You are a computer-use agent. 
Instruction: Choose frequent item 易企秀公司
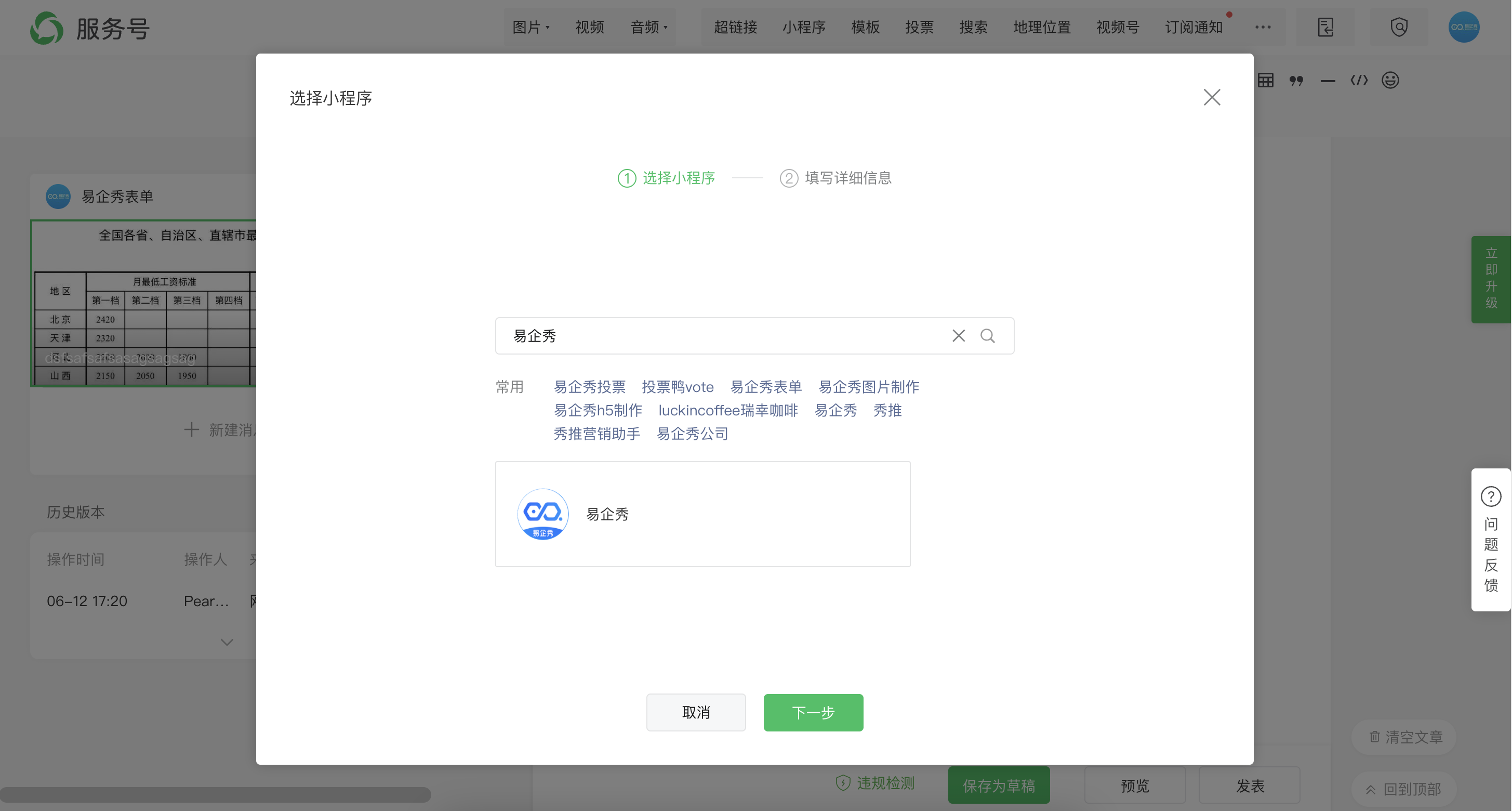coord(693,434)
